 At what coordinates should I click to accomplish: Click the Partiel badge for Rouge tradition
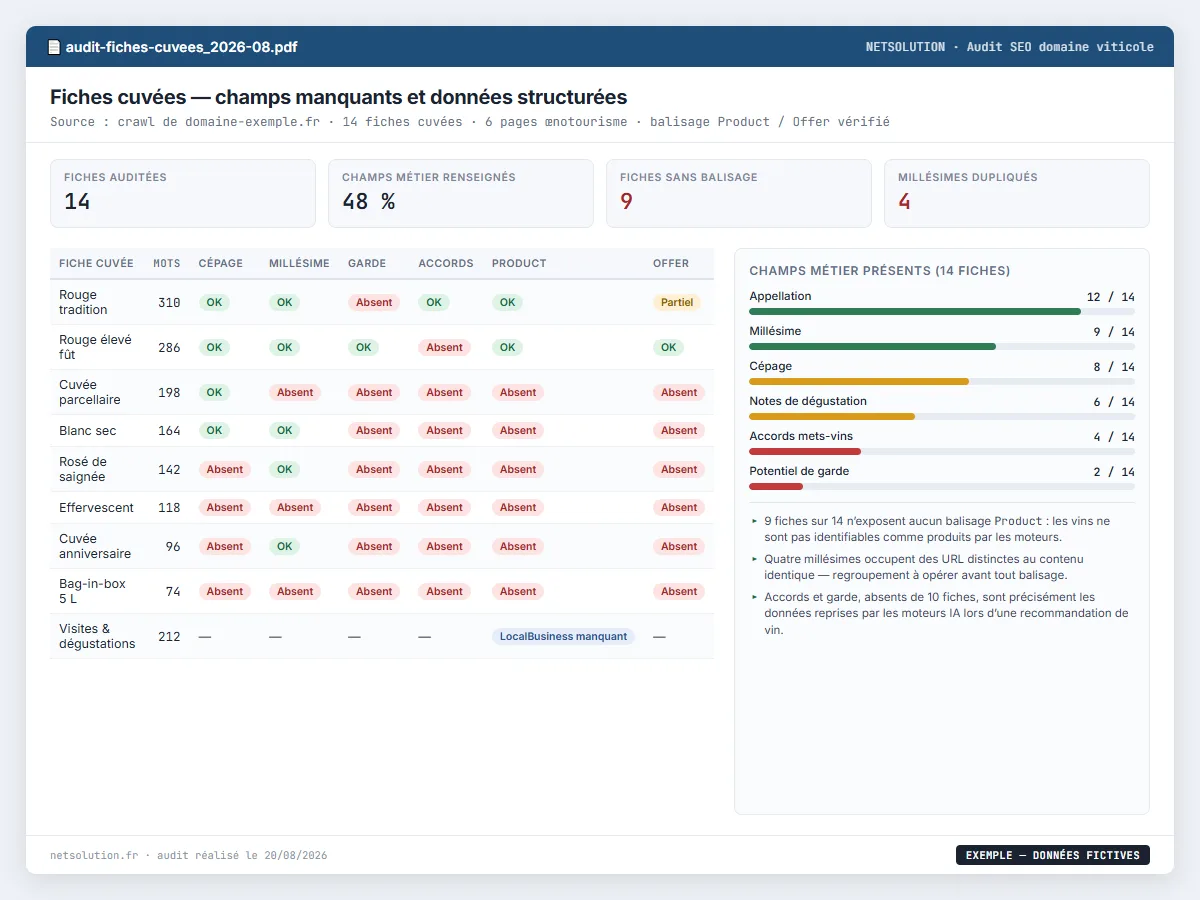[677, 302]
